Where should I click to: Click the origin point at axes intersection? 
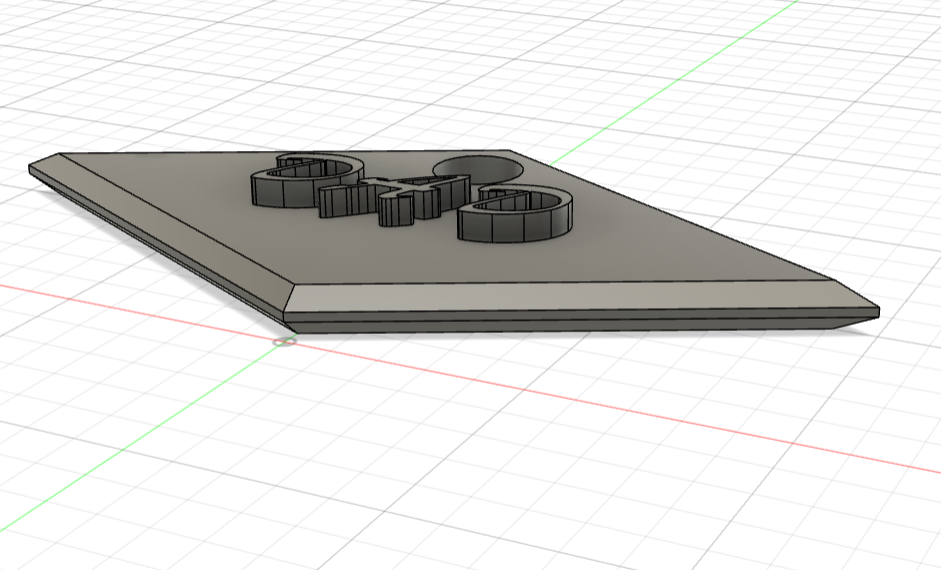[285, 342]
